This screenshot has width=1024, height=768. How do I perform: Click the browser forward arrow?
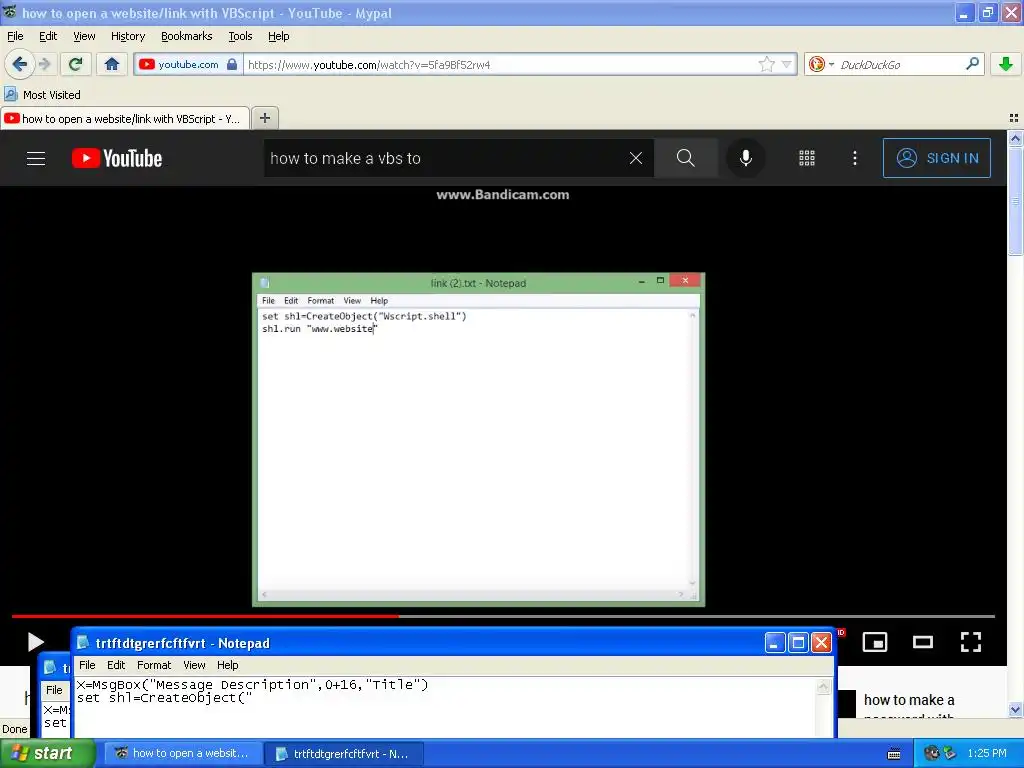(x=44, y=64)
